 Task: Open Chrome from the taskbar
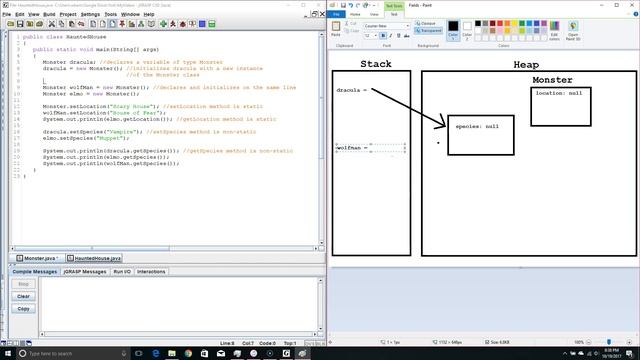click(x=188, y=353)
